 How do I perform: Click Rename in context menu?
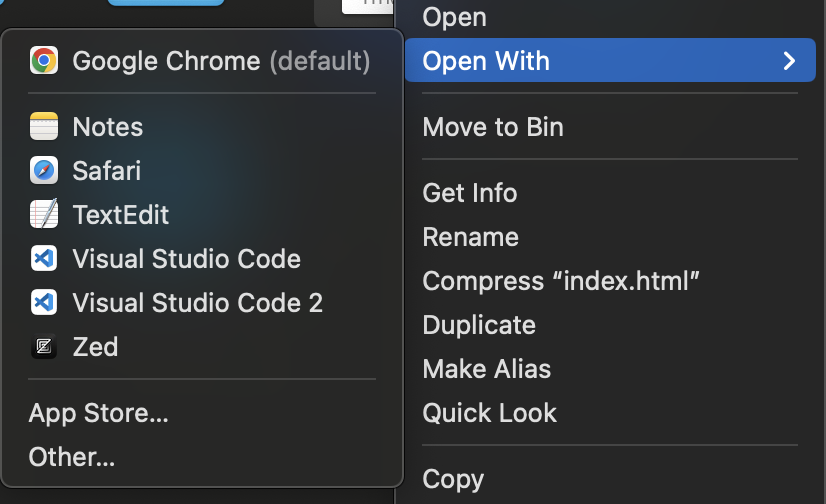click(x=610, y=237)
